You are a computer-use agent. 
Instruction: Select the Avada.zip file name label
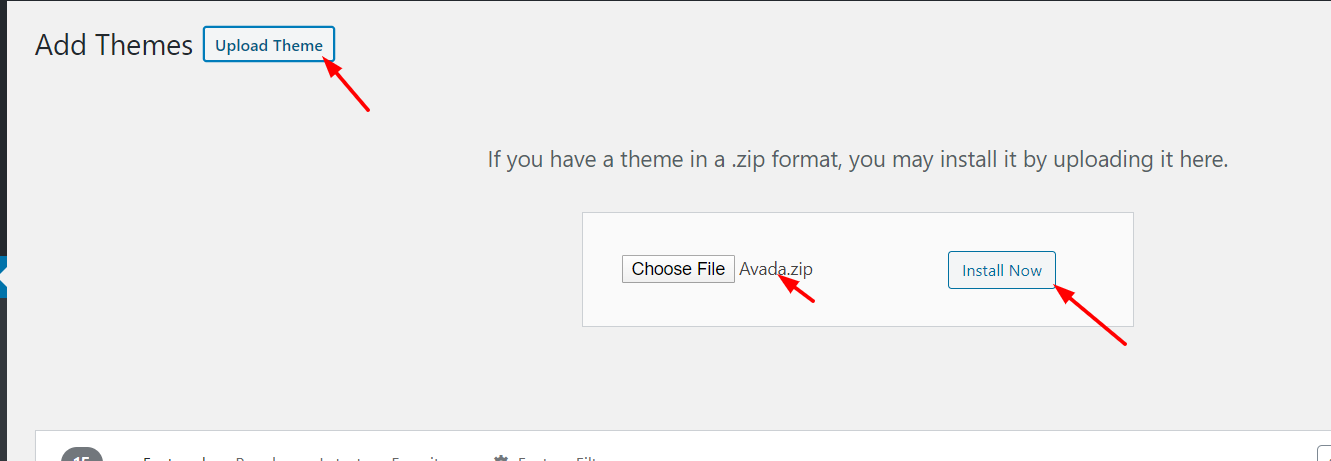tap(776, 269)
